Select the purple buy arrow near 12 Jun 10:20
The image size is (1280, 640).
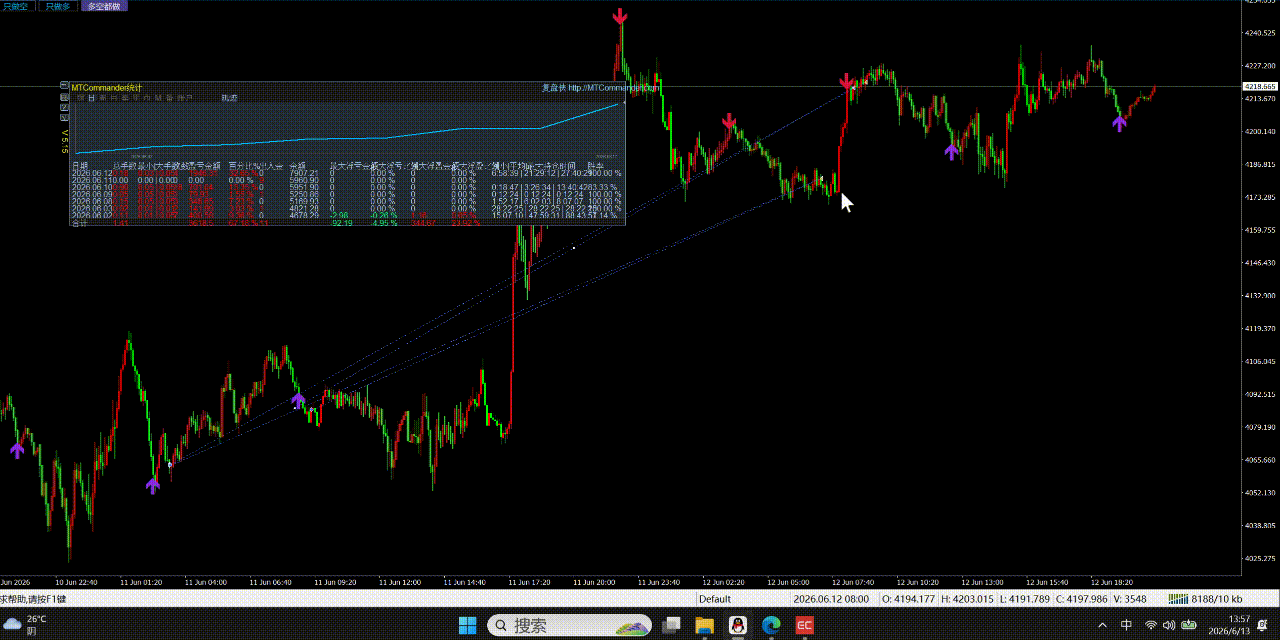pos(952,151)
